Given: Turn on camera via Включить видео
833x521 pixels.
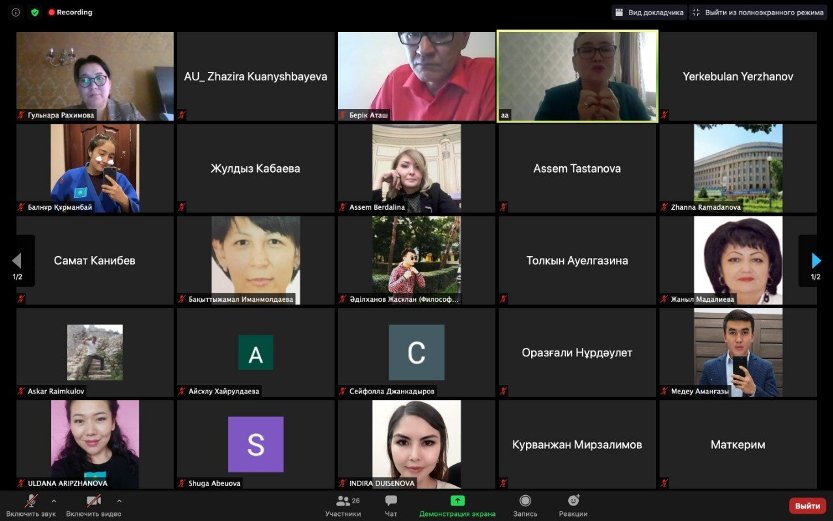Looking at the screenshot, I should 93,501.
